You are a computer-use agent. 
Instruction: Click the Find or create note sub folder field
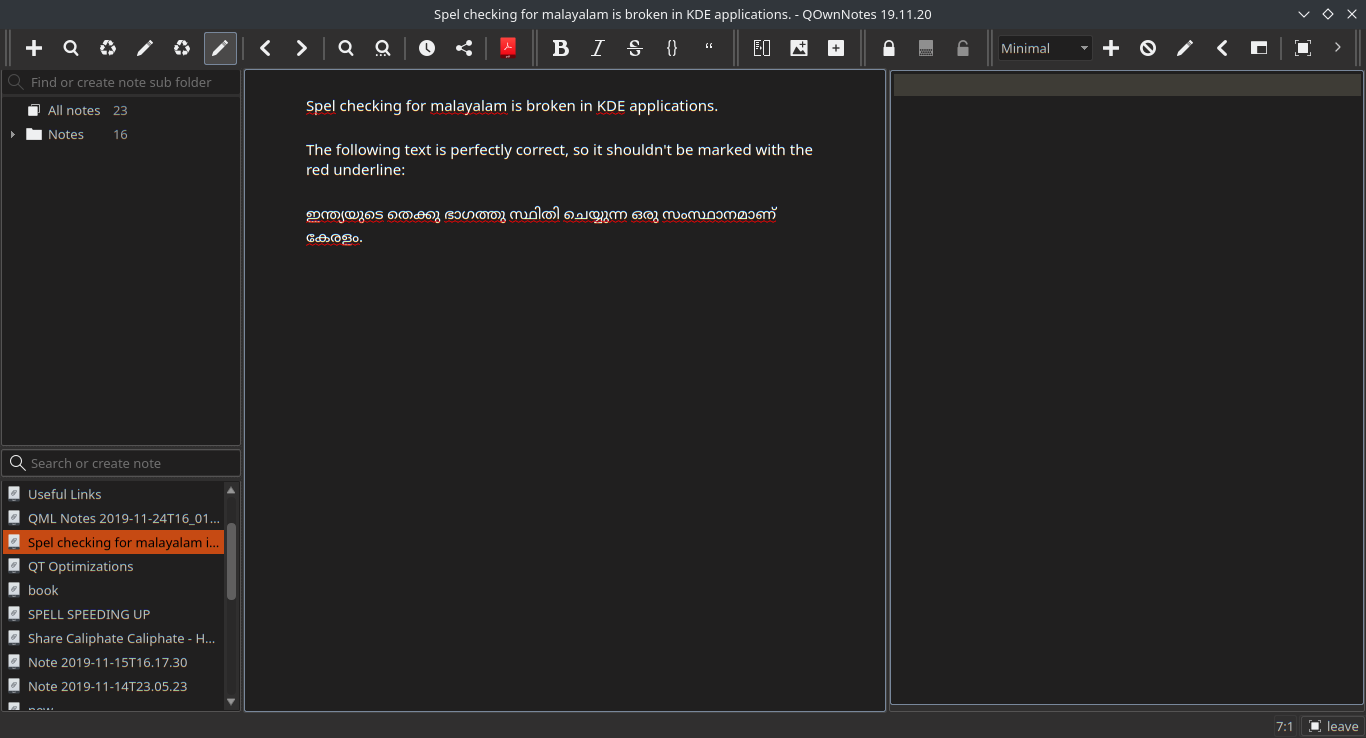tap(122, 82)
